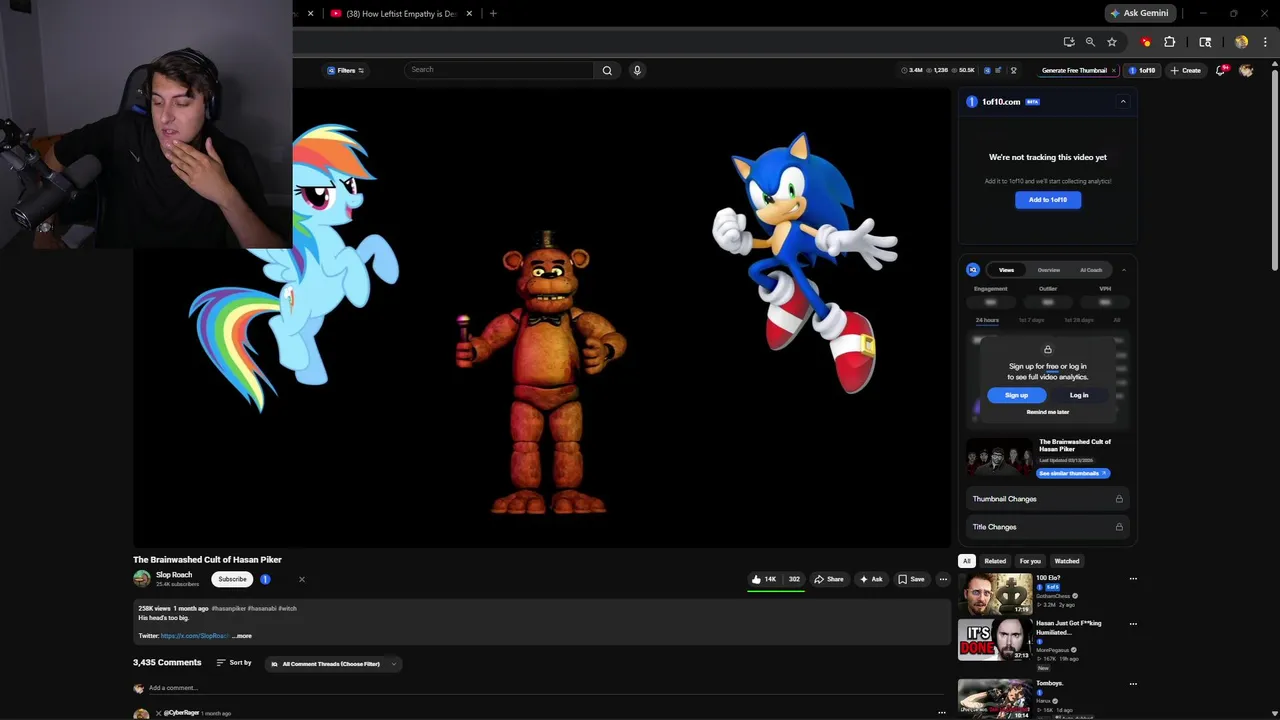Open options for 'Tomboys.' video

(x=1133, y=684)
